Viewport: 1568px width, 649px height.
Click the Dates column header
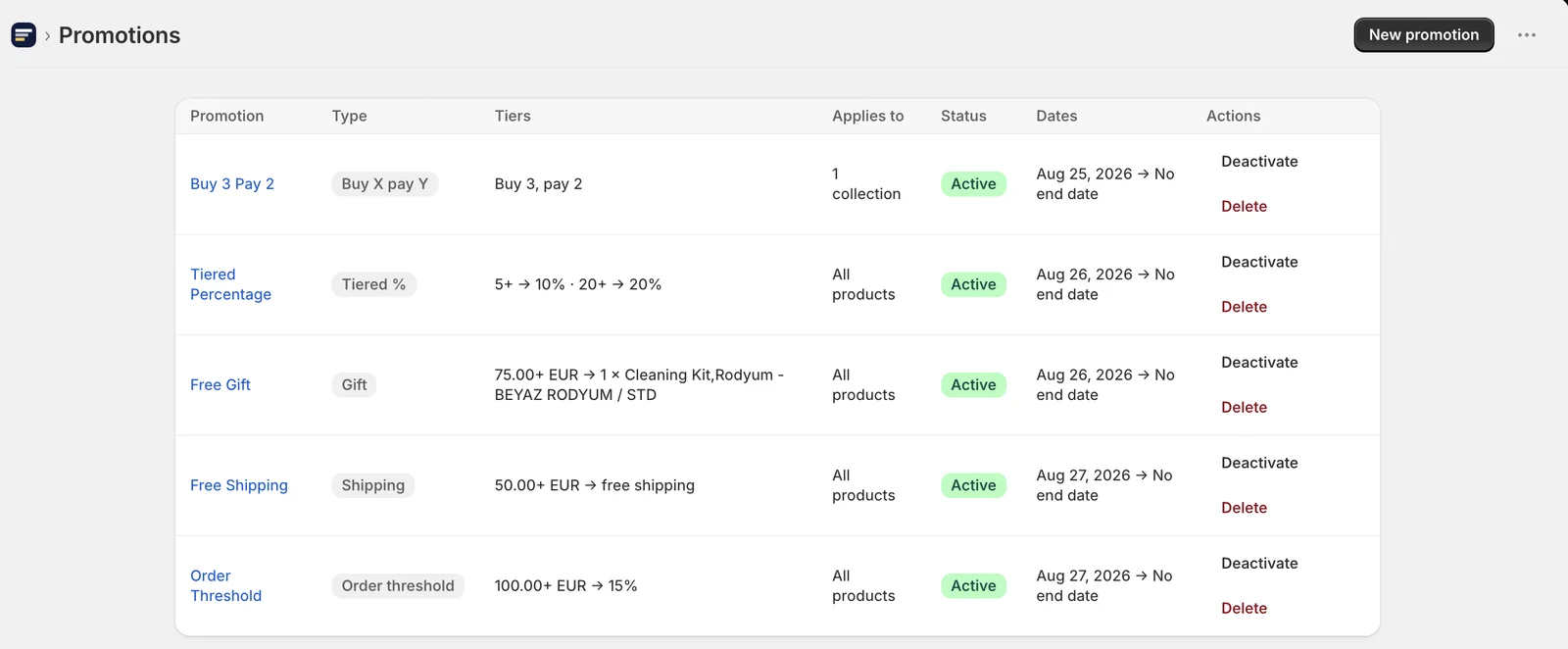[x=1056, y=116]
